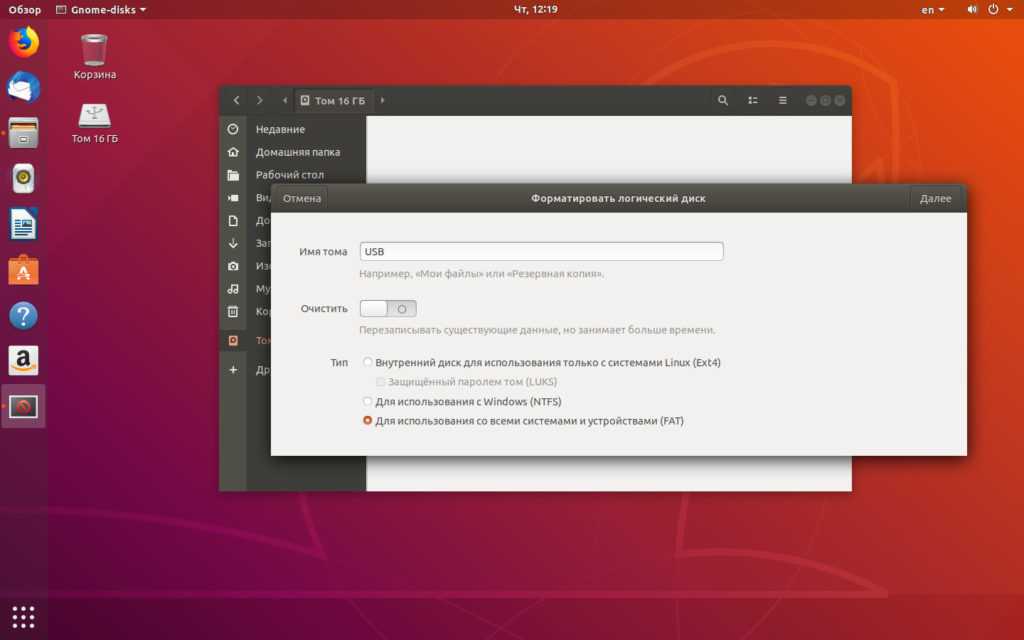Viewport: 1024px width, 640px height.
Task: Open the Gnome-disks app menu
Action: pyautogui.click(x=101, y=9)
